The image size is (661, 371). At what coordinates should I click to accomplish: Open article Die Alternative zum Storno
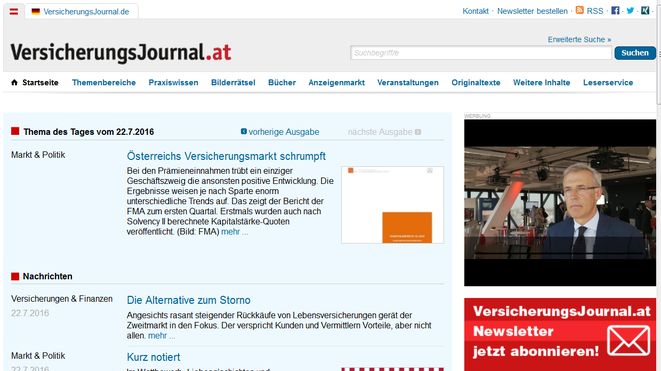click(x=188, y=300)
